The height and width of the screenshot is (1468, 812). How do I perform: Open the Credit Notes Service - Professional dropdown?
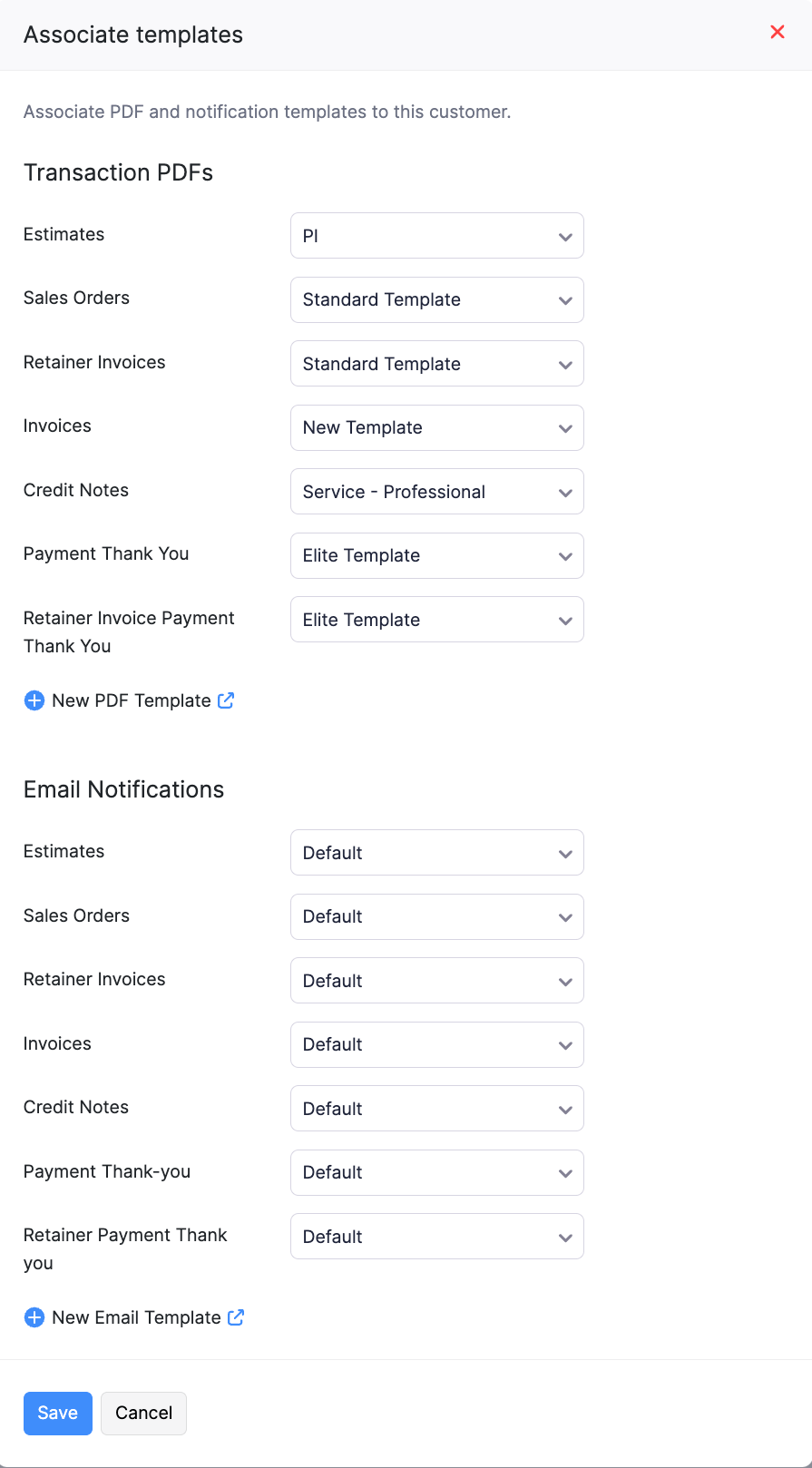point(436,491)
